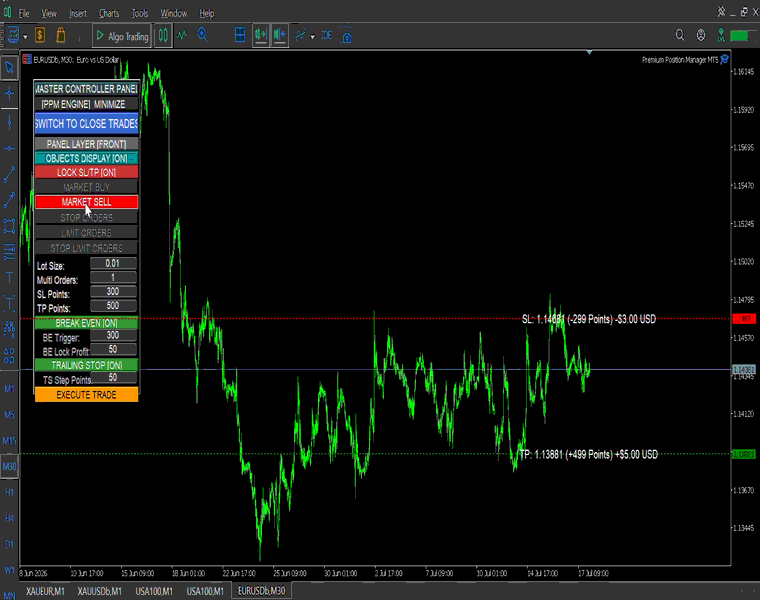The height and width of the screenshot is (600, 760).
Task: Click the STOP ORDERS button
Action: [x=86, y=218]
